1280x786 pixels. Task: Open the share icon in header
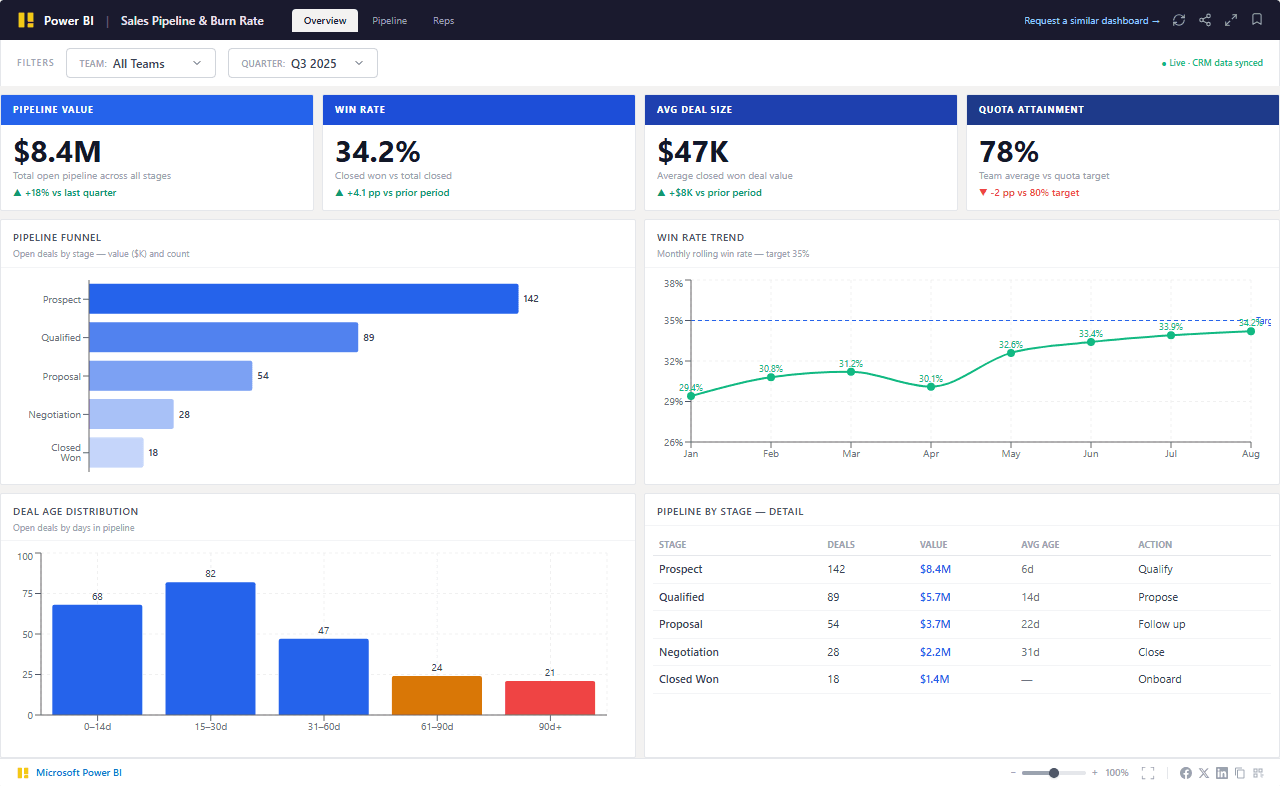[x=1205, y=20]
